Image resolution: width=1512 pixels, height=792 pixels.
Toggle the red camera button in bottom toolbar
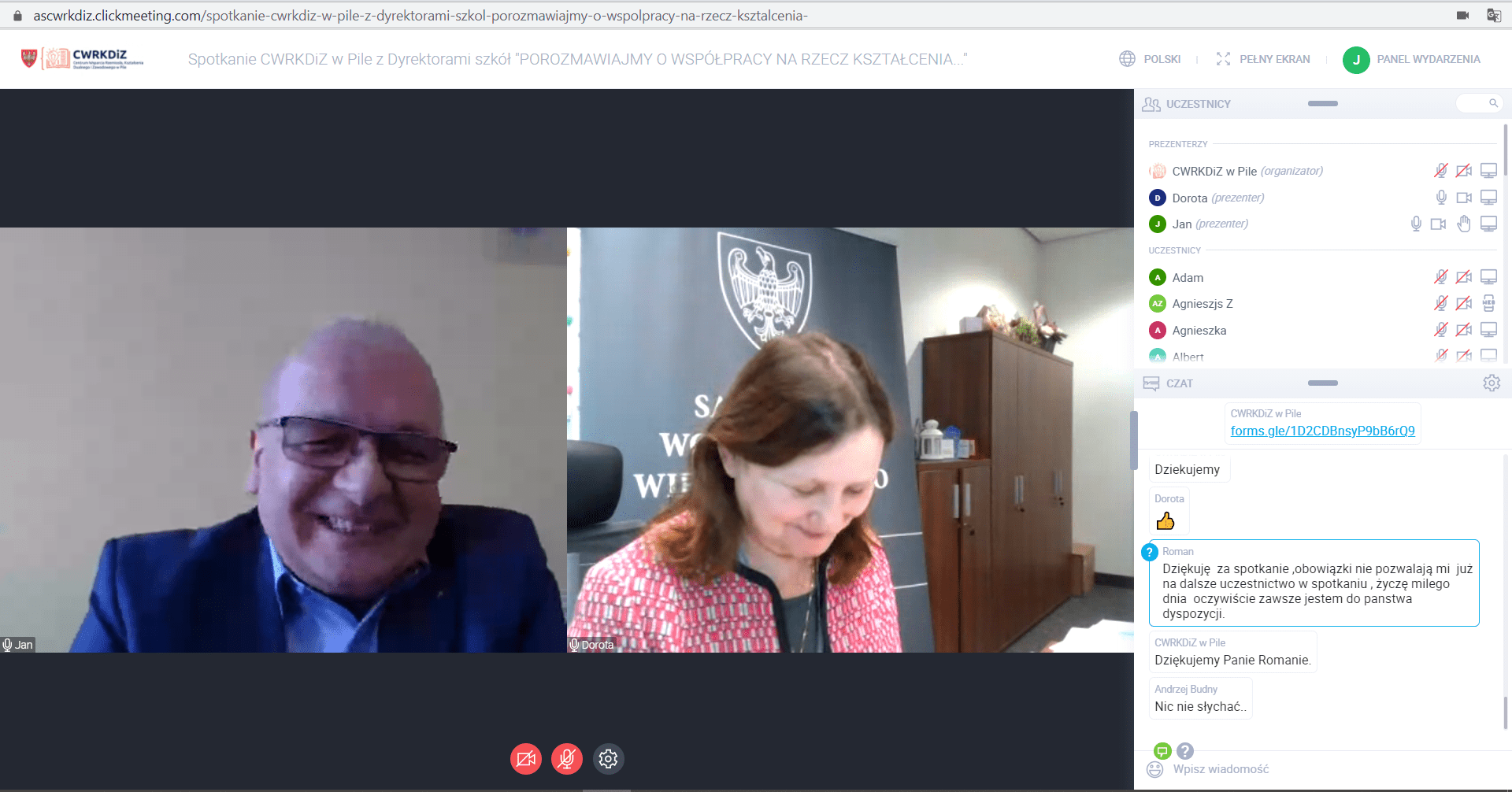(526, 759)
